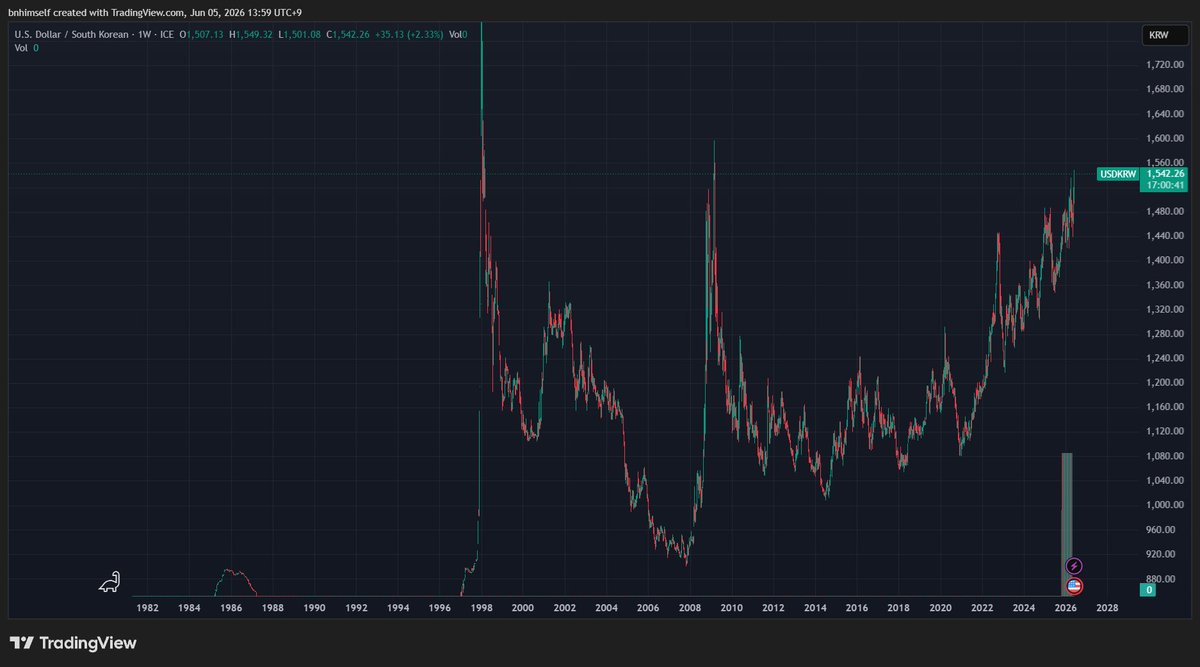1200x667 pixels.
Task: Click the Vol 0 indicator legend row
Action: 26,47
